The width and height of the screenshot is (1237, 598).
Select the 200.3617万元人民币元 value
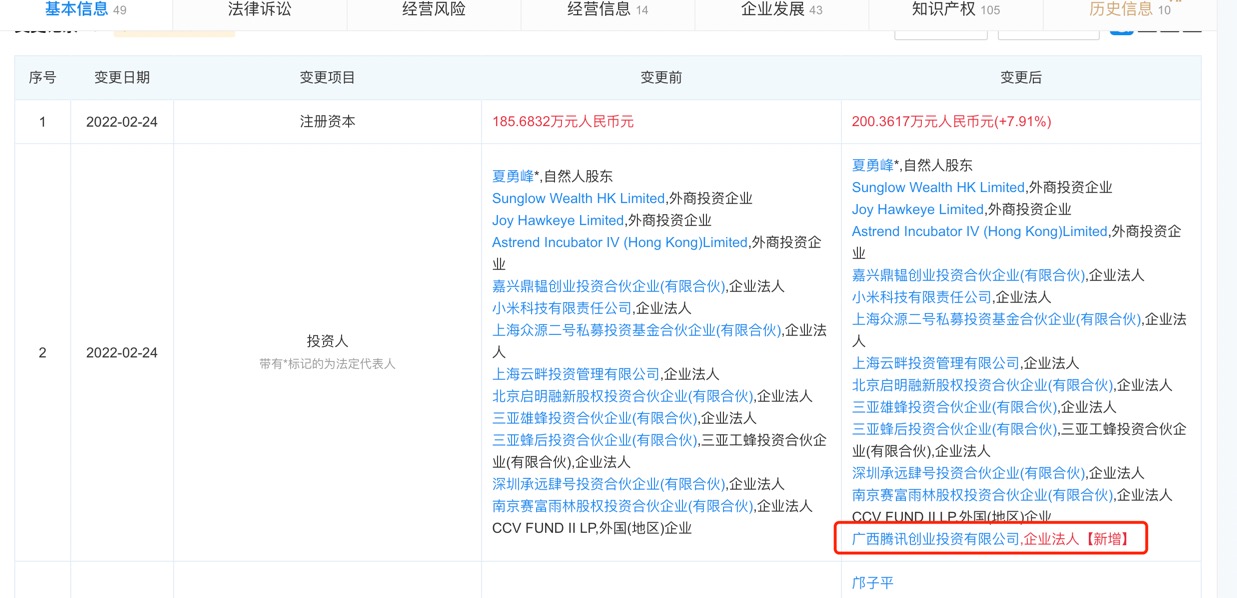[x=951, y=122]
